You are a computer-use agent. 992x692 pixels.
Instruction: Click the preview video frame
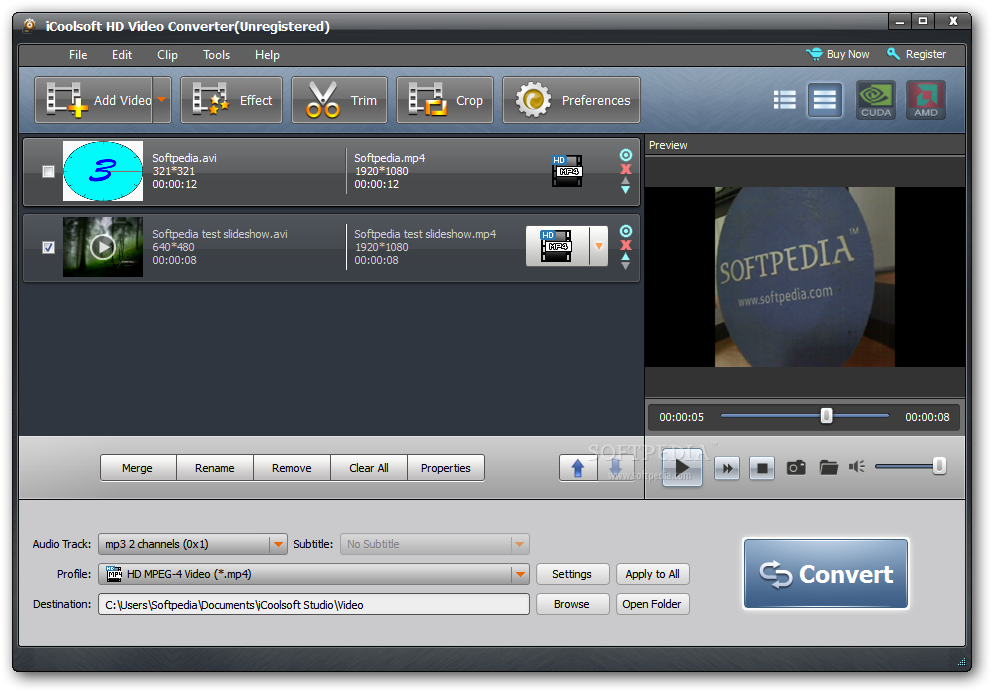click(805, 276)
